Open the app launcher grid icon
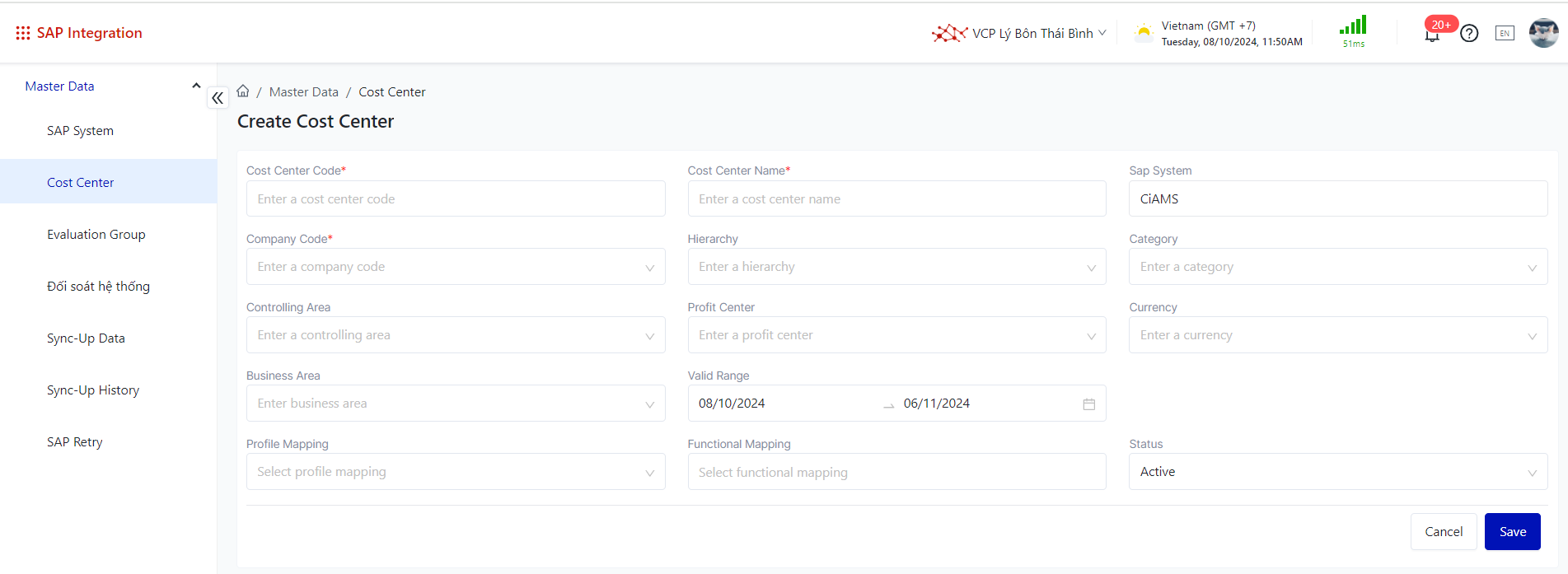The width and height of the screenshot is (1568, 574). pyautogui.click(x=23, y=33)
